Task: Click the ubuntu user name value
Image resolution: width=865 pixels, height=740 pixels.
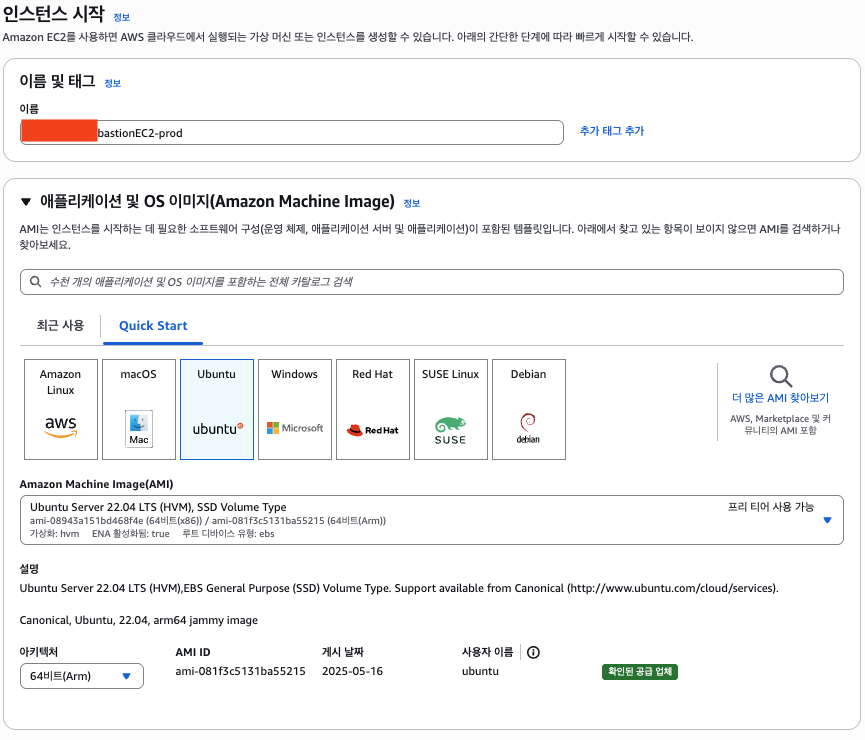Action: pos(480,671)
